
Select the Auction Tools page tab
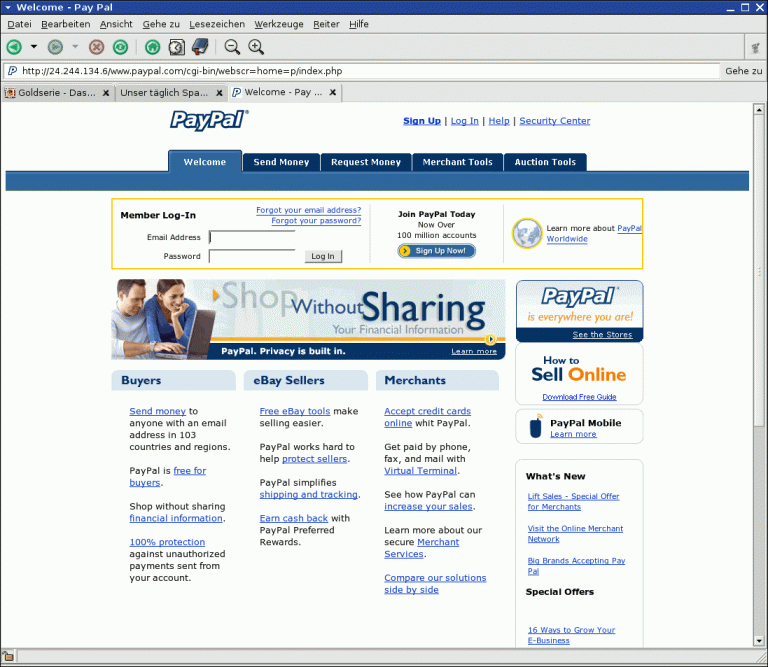pyautogui.click(x=545, y=162)
